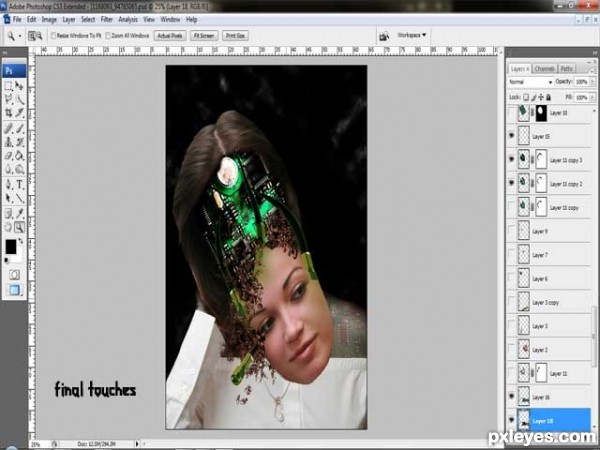The image size is (600, 450).
Task: Open the Normal blend mode dropdown
Action: (x=530, y=82)
